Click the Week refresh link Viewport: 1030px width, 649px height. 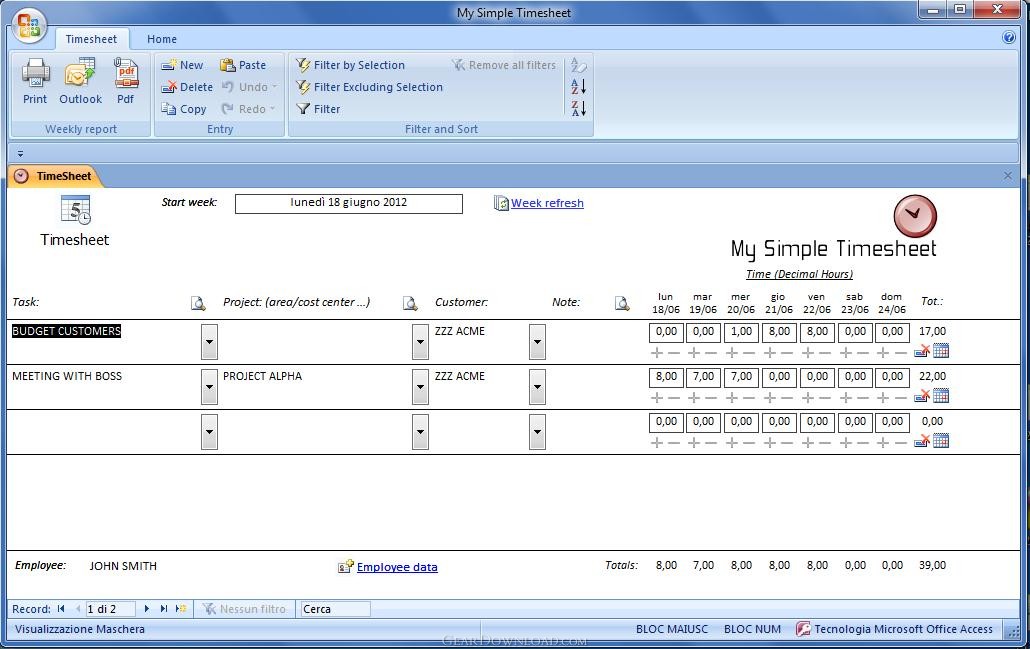point(547,203)
